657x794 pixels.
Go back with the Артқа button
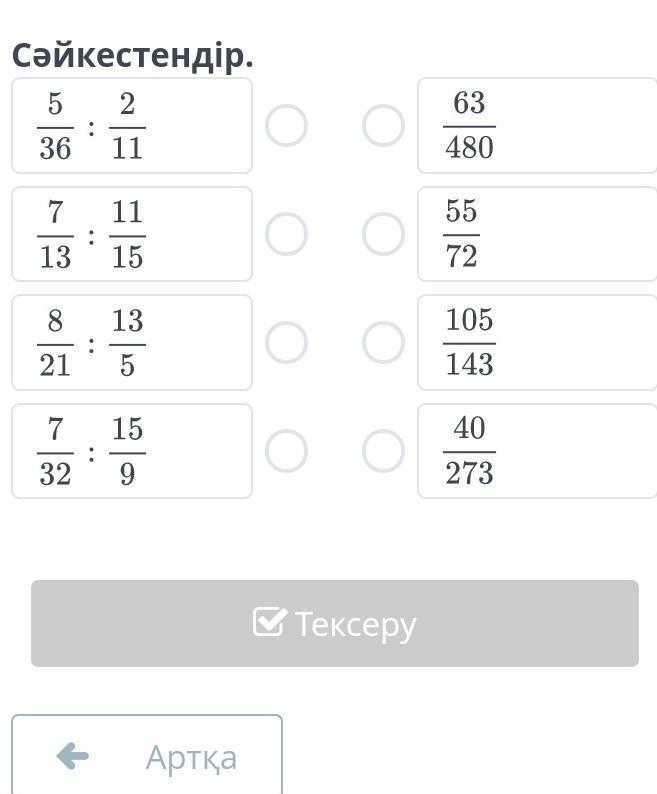(x=147, y=756)
